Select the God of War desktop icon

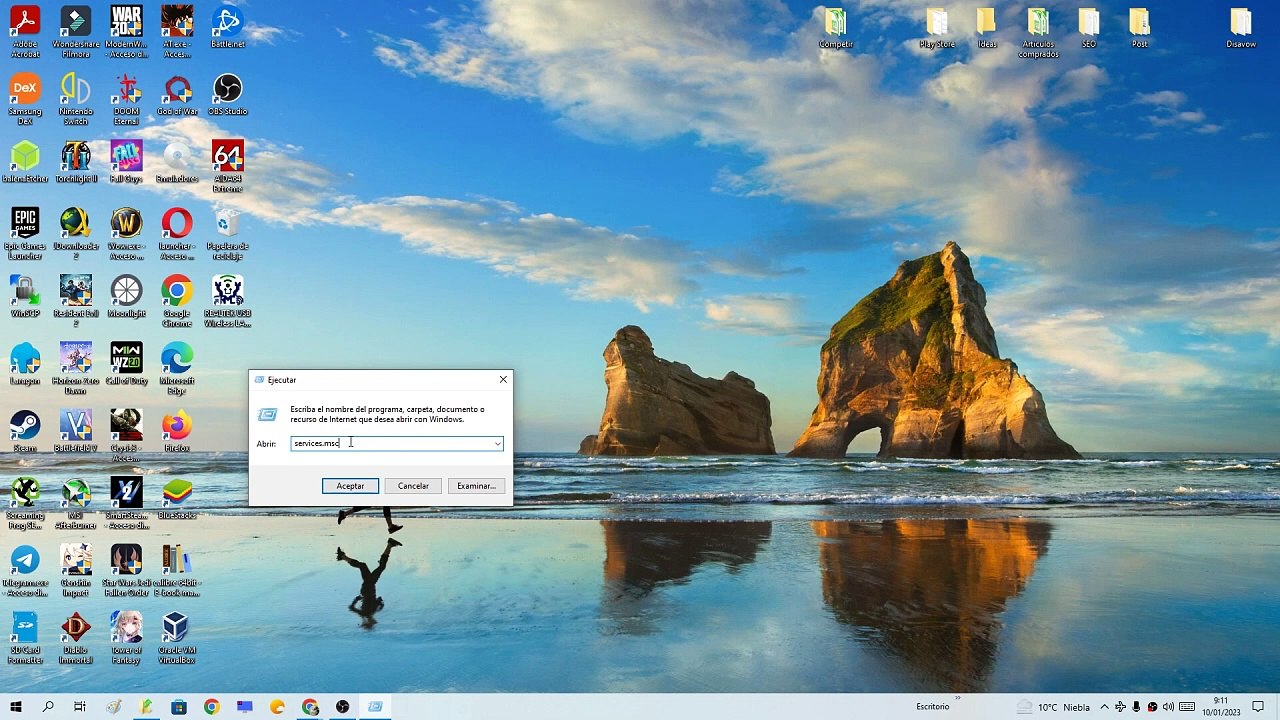(177, 94)
